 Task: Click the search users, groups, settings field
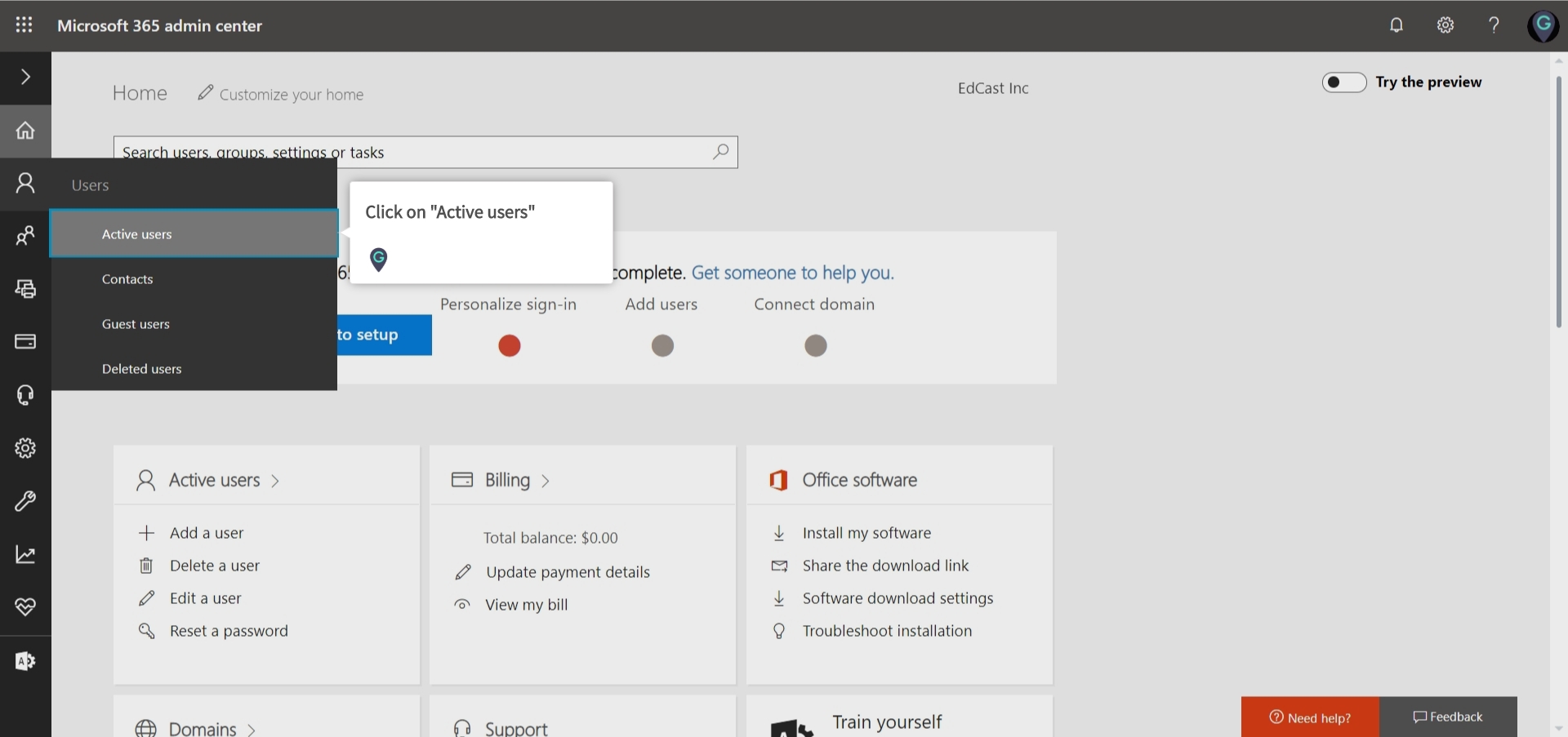[x=408, y=152]
